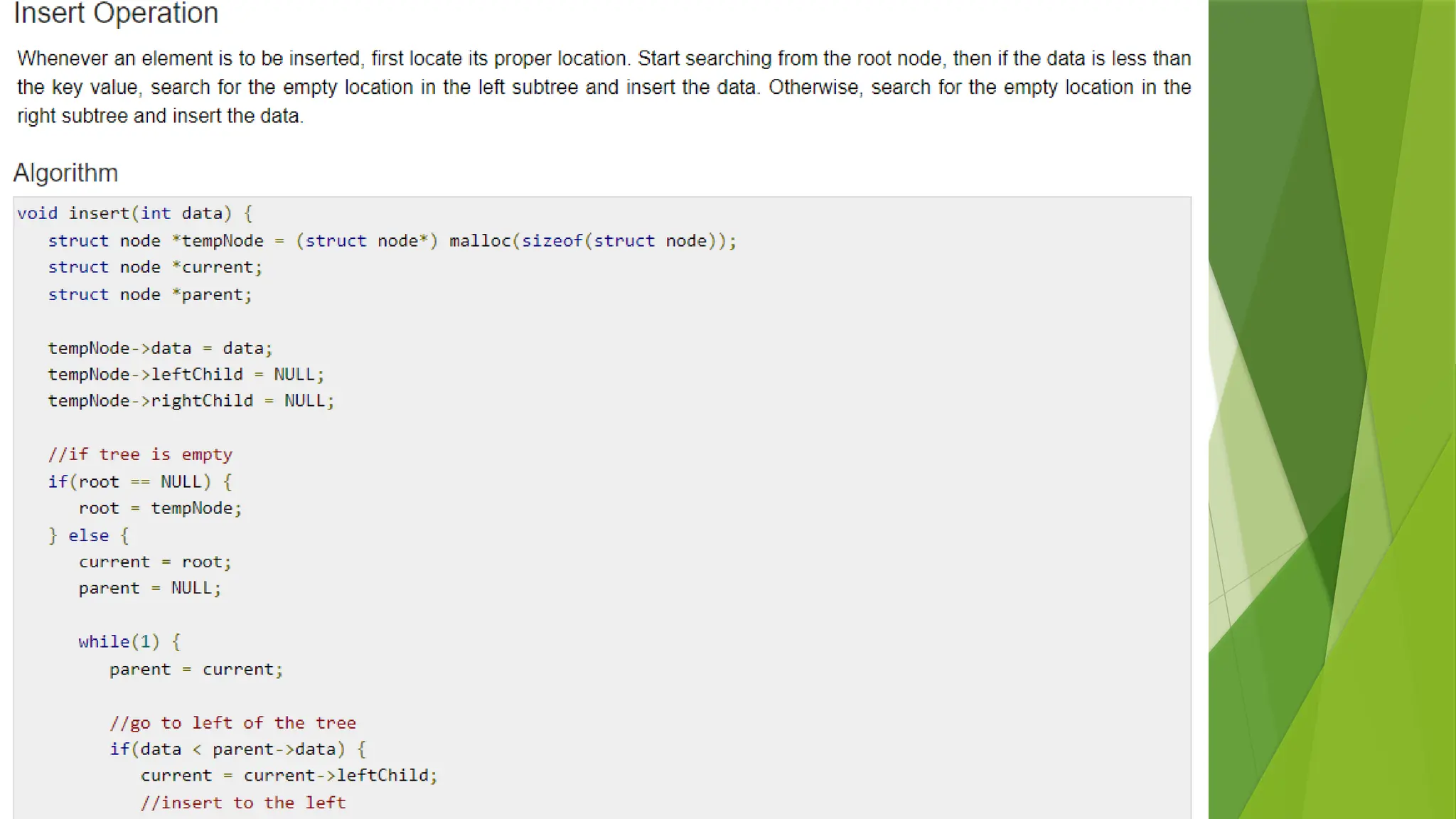Click the '} else {' line
This screenshot has height=819, width=1456.
tap(89, 535)
